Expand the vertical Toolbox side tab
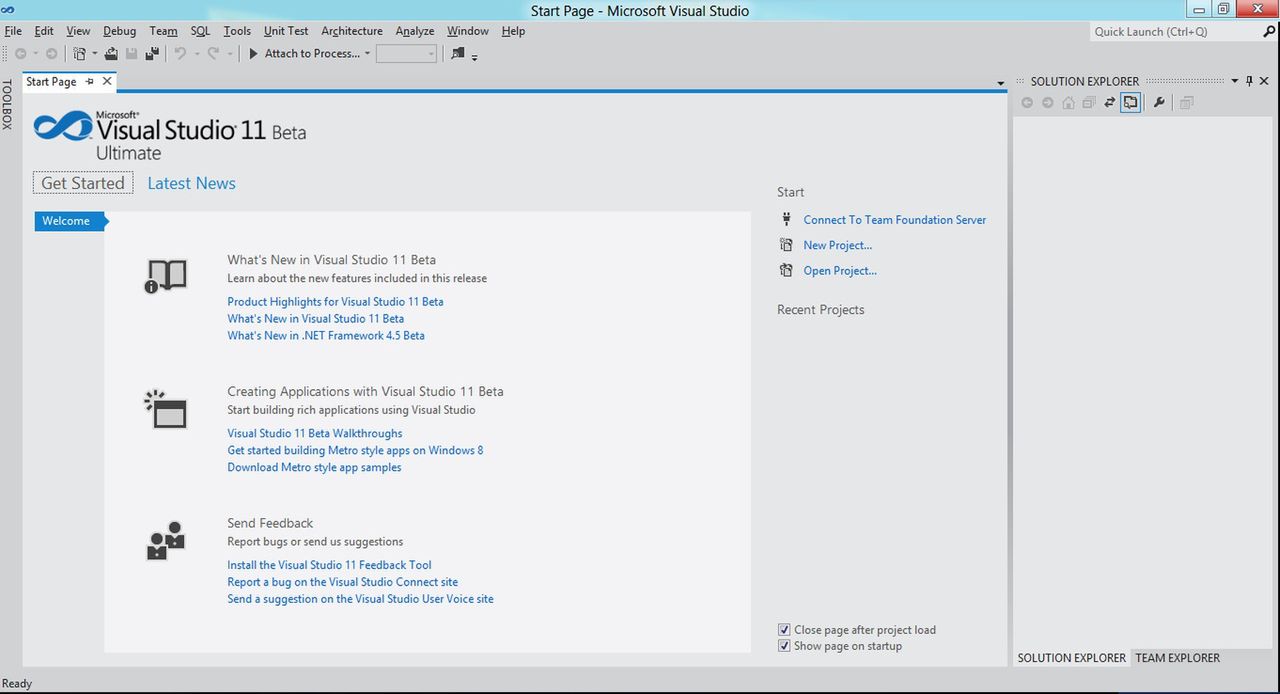Viewport: 1280px width, 694px height. [7, 104]
